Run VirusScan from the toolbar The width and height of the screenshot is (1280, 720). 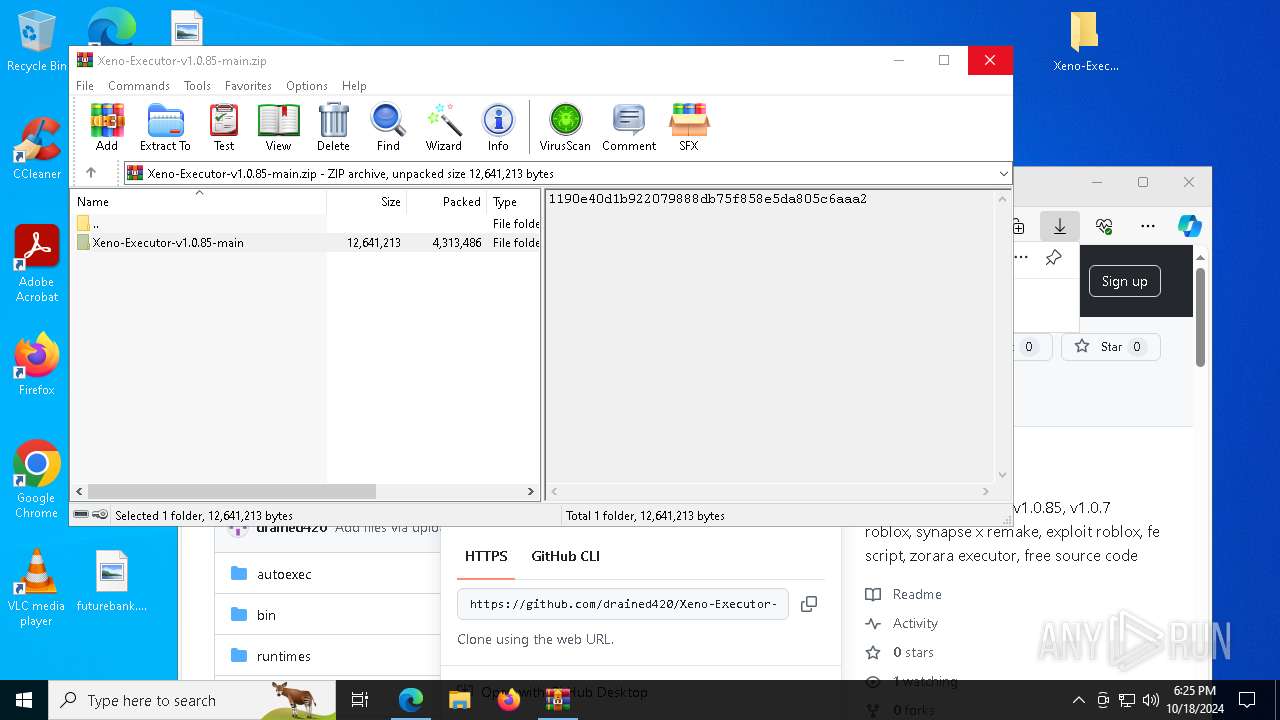(x=565, y=127)
